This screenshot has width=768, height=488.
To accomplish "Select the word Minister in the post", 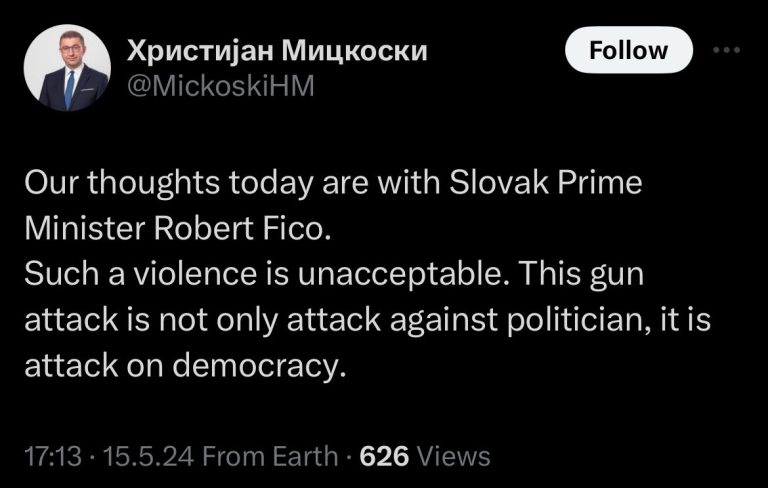I will [x=85, y=228].
